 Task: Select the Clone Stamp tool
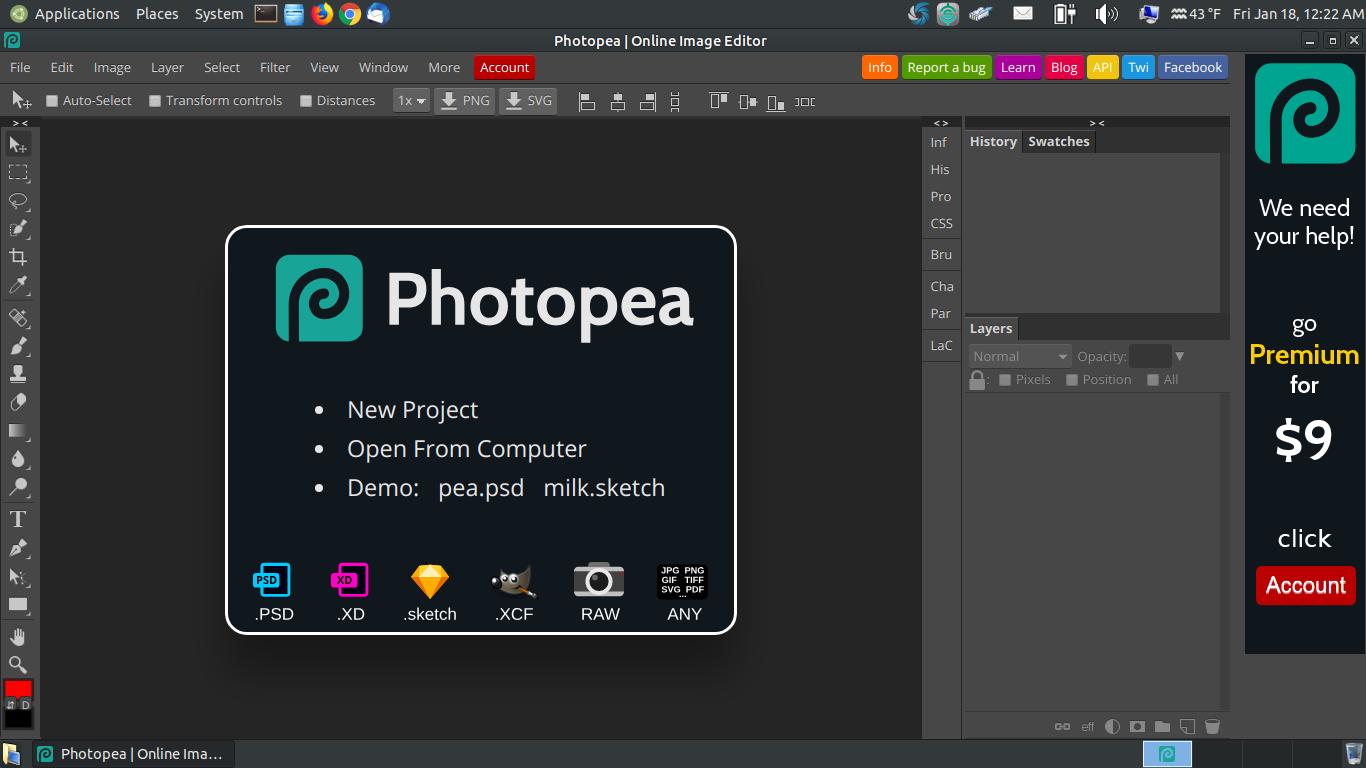tap(18, 374)
